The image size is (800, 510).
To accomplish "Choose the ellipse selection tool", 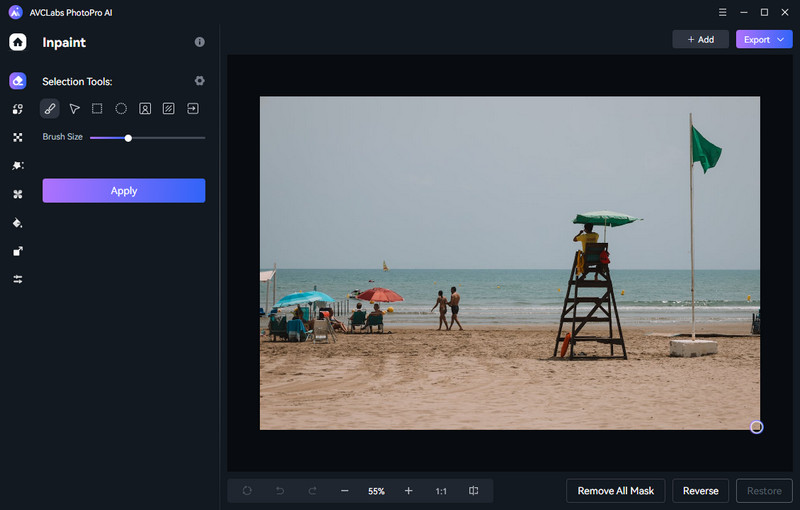I will coord(121,108).
